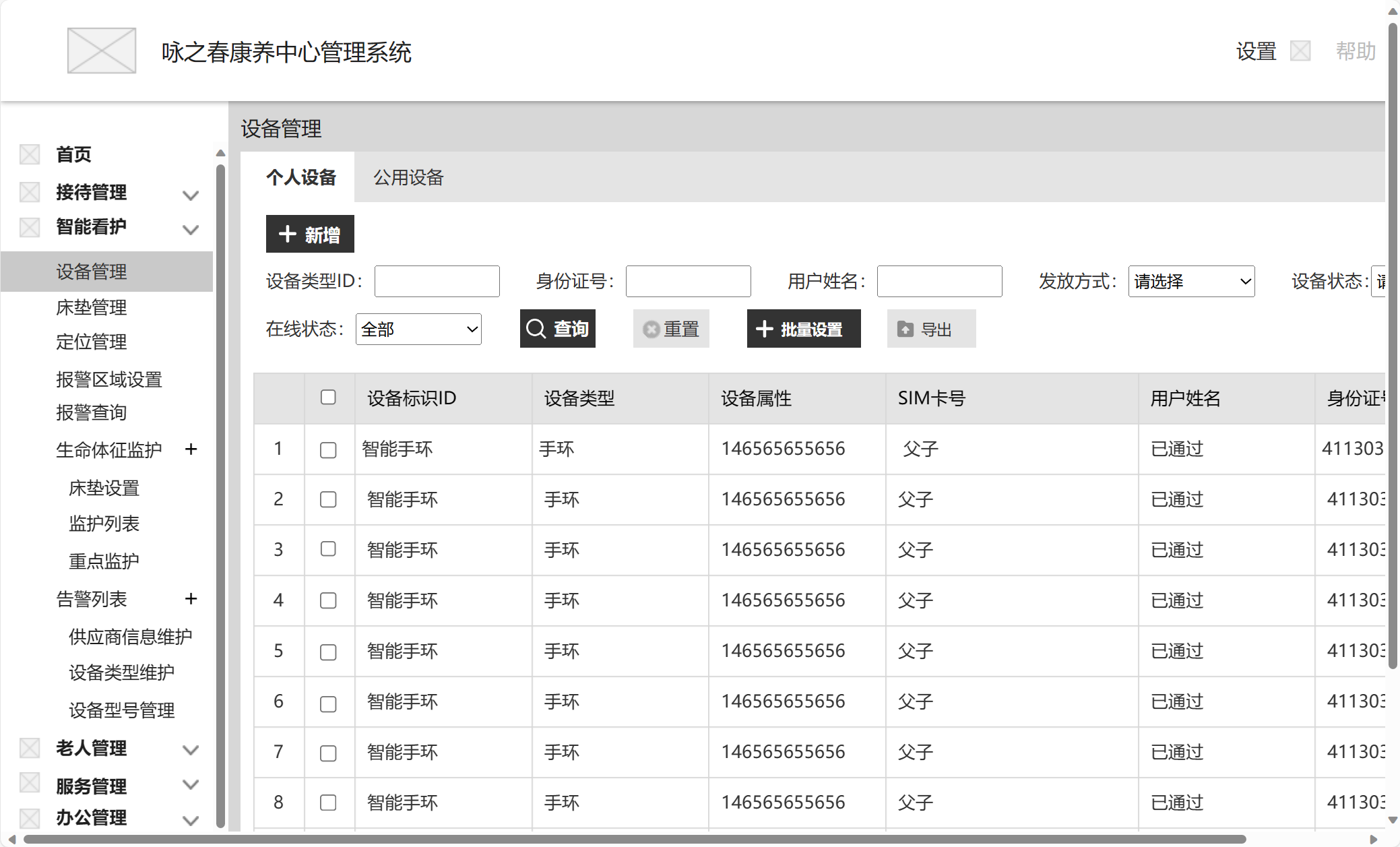Click the plus icon on 新增 button

[288, 234]
